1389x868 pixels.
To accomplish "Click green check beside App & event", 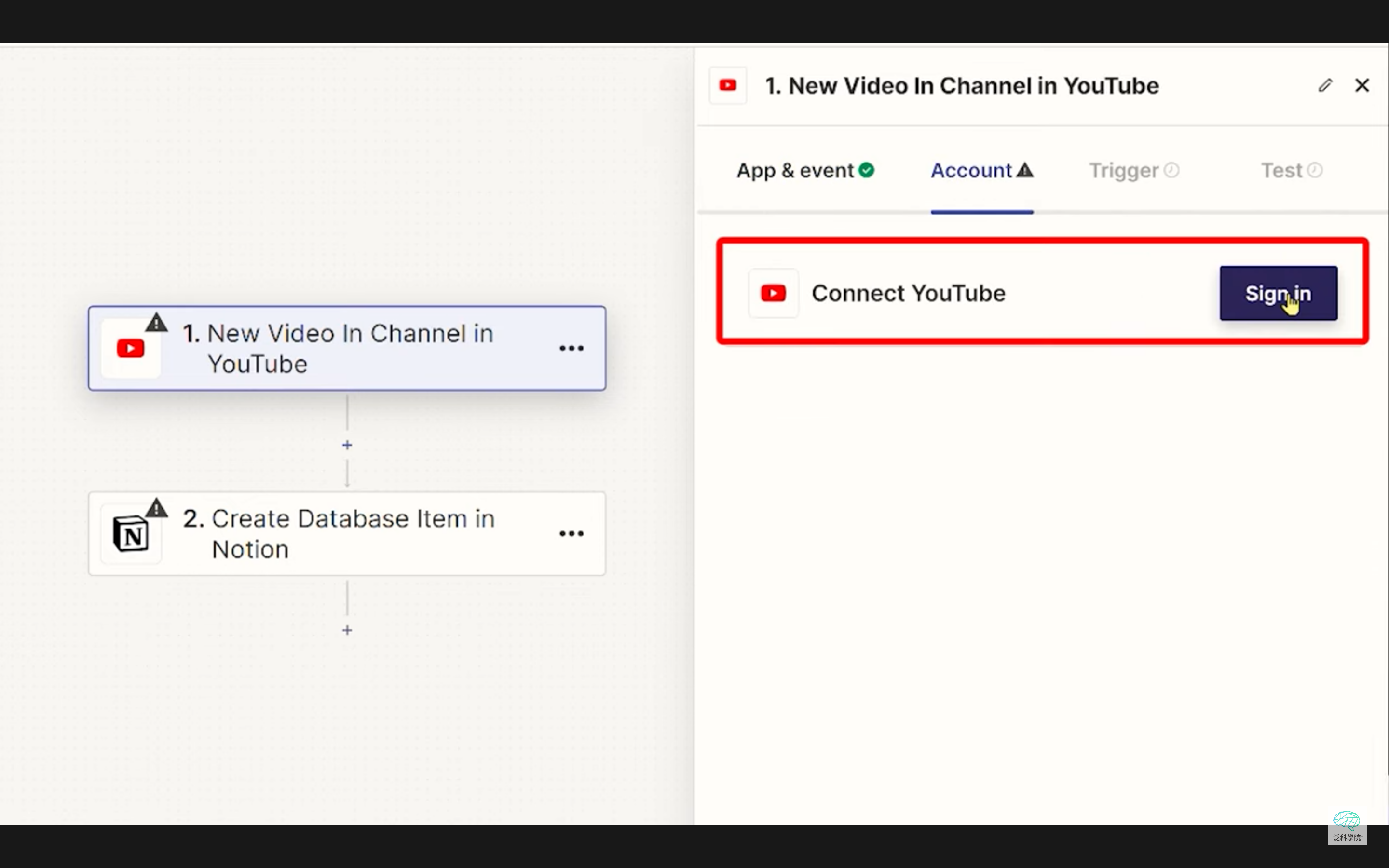I will [866, 171].
